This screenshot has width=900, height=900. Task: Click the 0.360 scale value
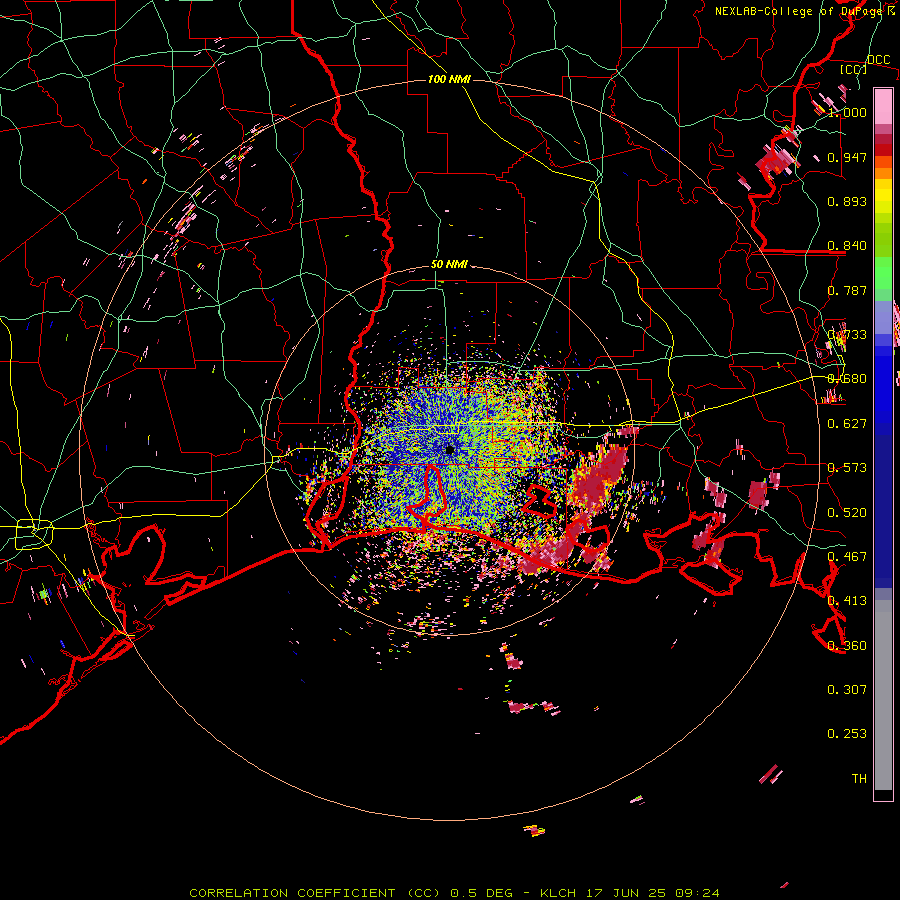click(847, 646)
